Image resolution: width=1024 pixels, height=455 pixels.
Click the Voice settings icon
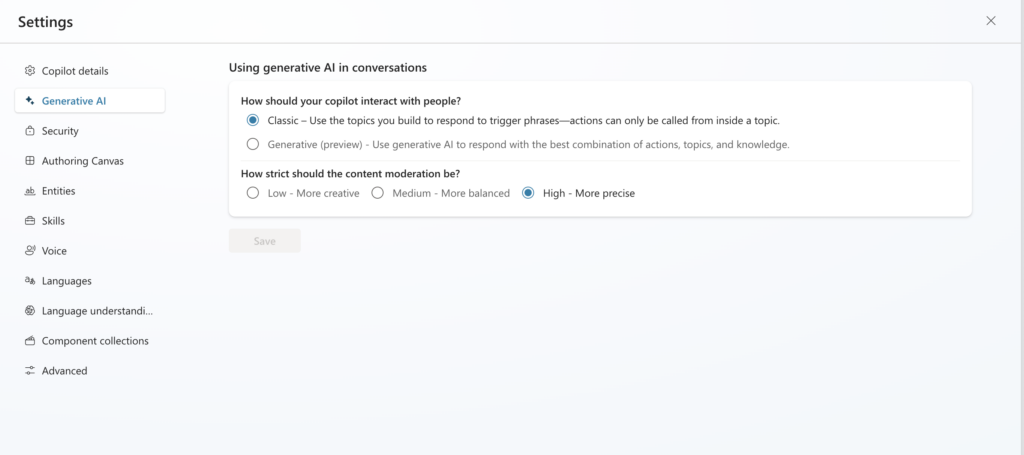click(x=30, y=251)
